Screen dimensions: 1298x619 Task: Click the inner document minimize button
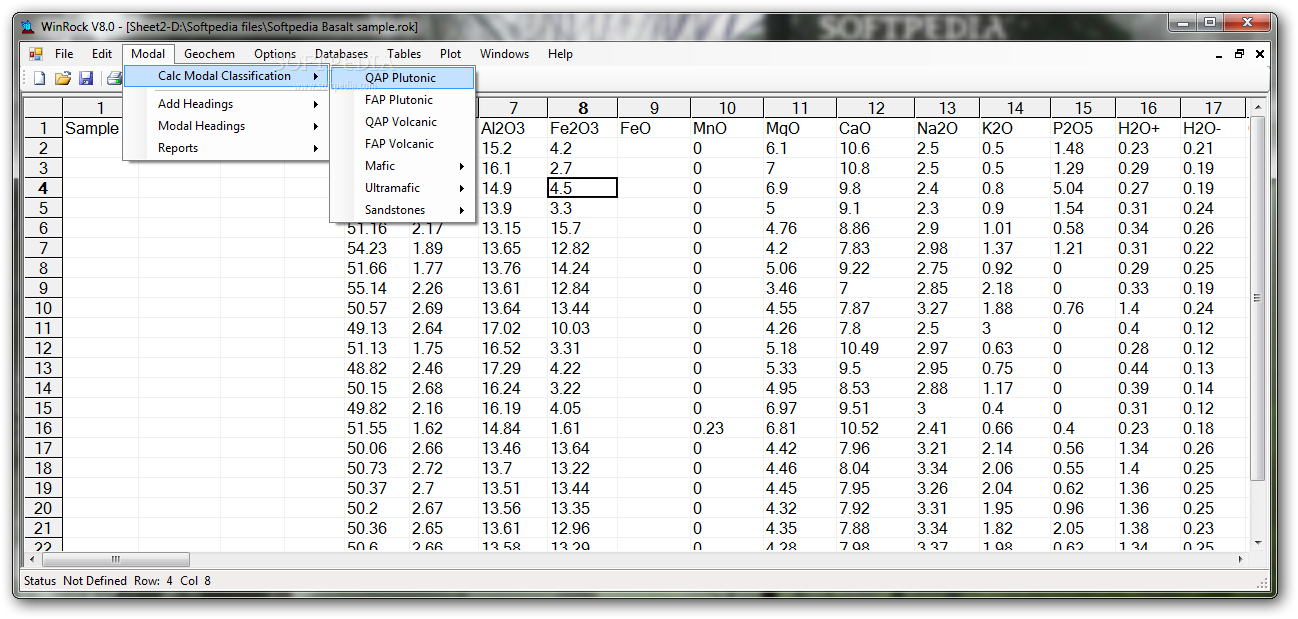(1220, 54)
